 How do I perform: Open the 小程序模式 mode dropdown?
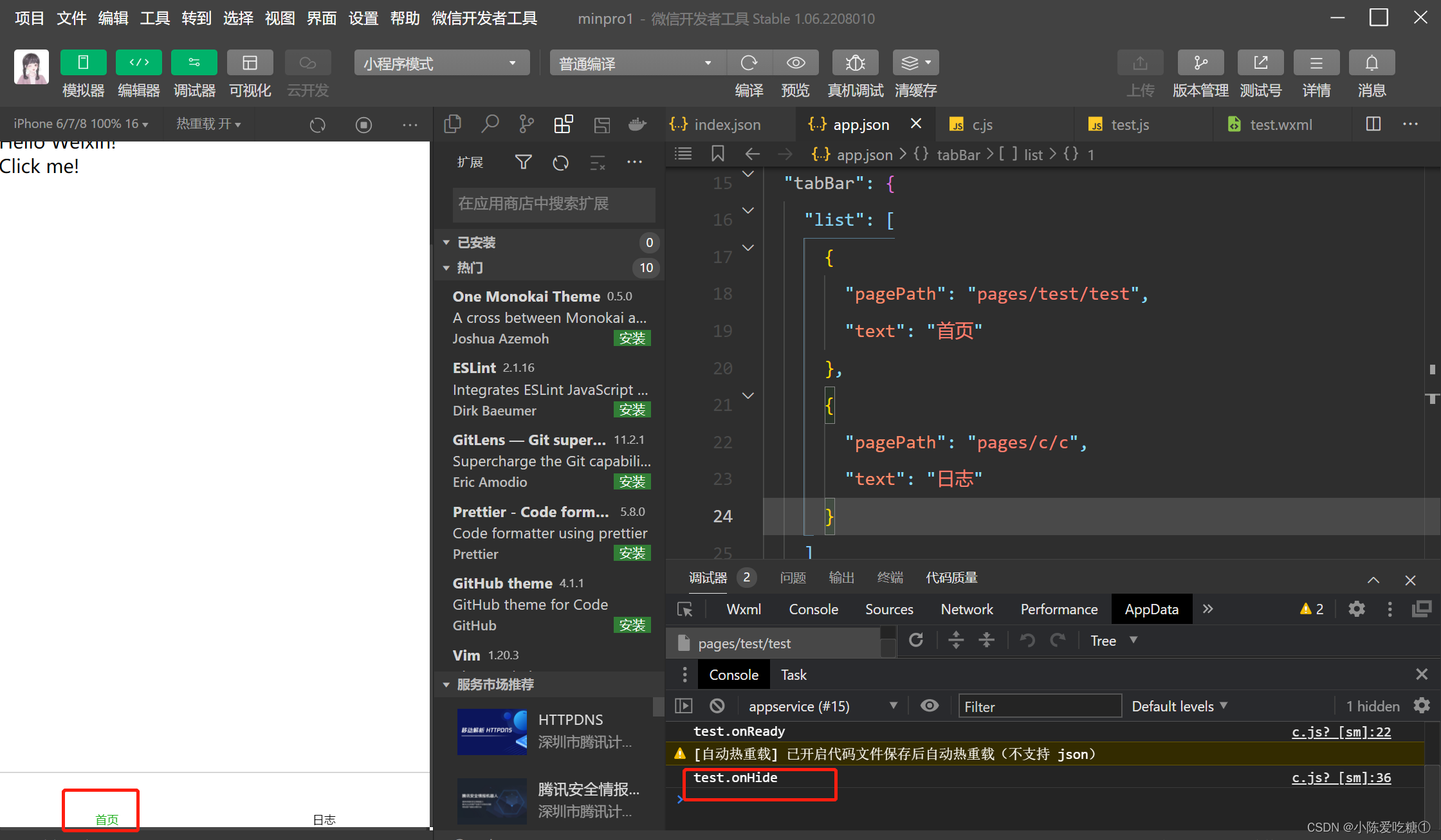point(441,63)
